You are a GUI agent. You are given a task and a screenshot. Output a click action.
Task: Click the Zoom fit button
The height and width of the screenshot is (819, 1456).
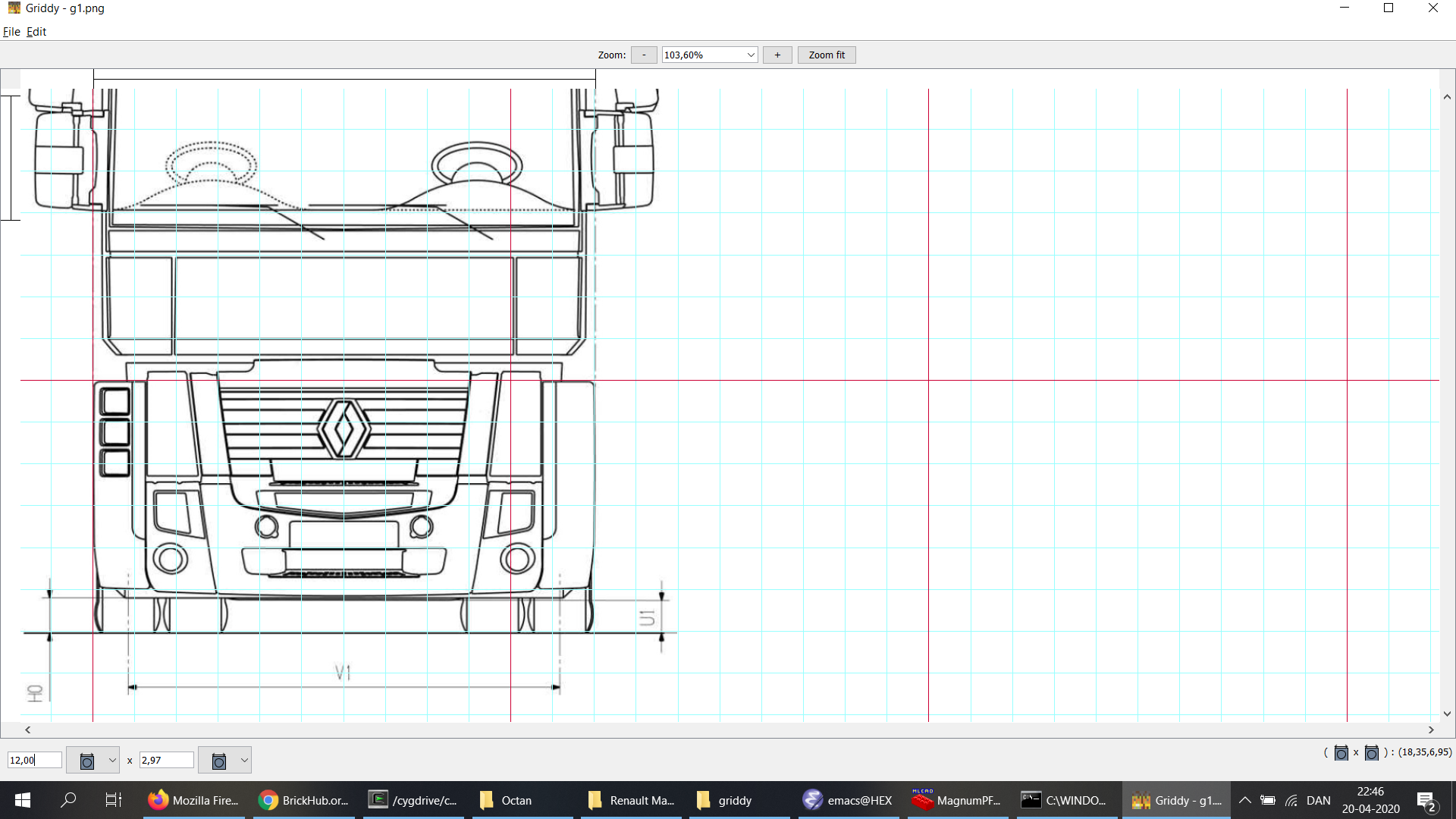[x=827, y=55]
